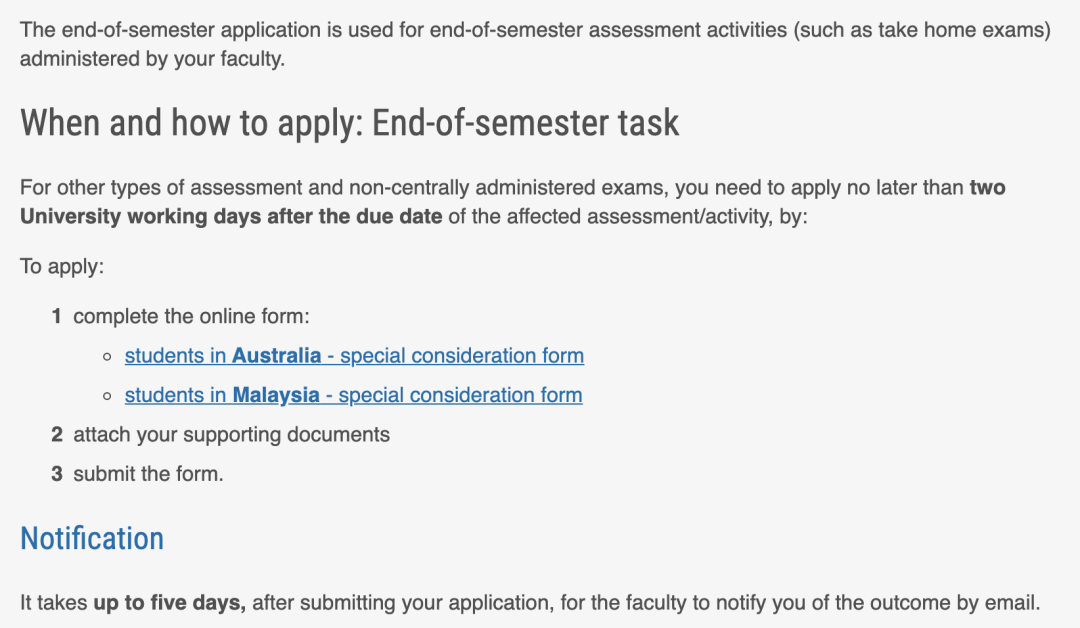Viewport: 1080px width, 628px height.
Task: Click the bold 'up to five days,' text
Action: click(169, 603)
